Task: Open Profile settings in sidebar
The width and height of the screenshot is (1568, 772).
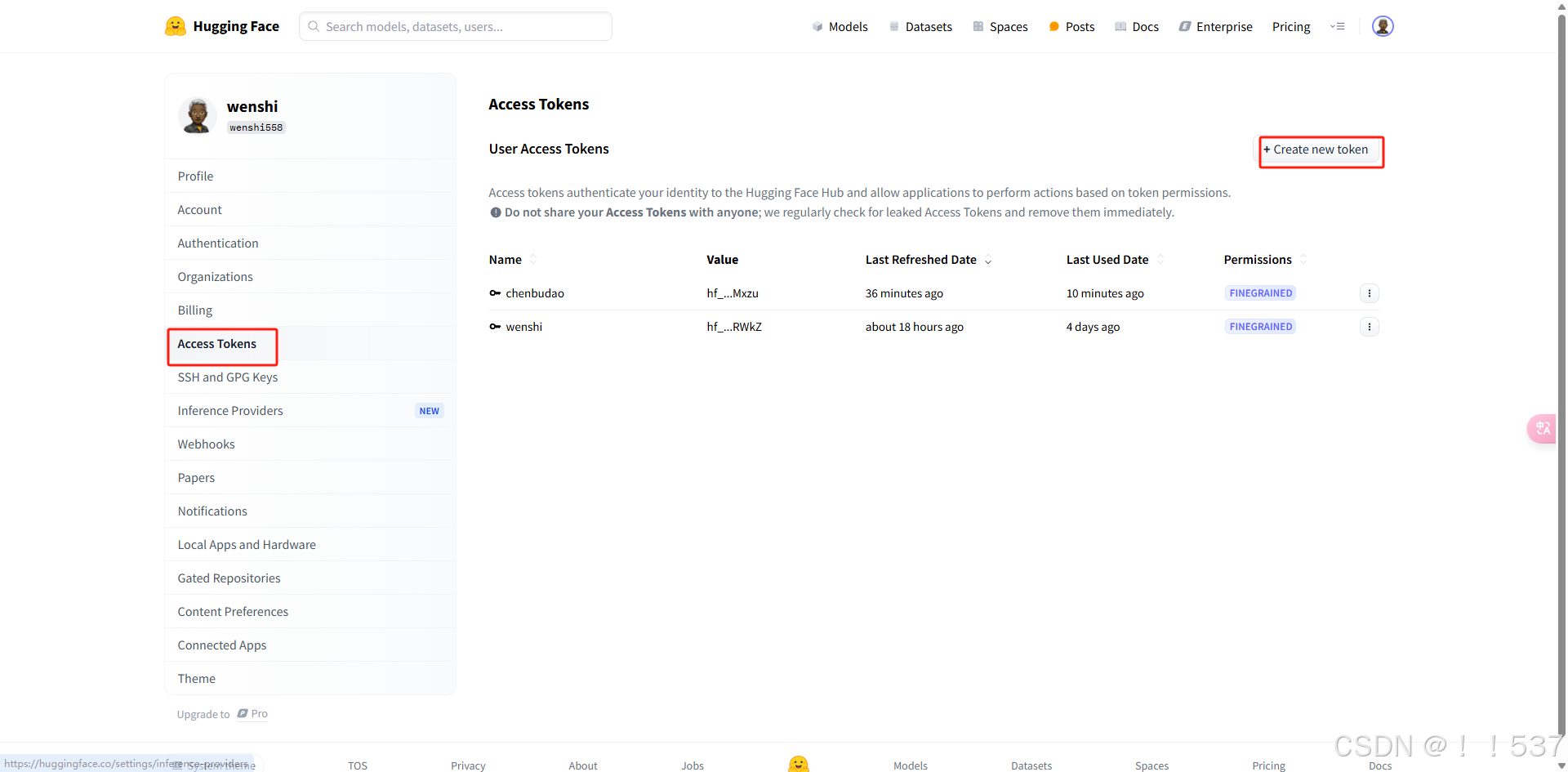Action: (x=310, y=176)
